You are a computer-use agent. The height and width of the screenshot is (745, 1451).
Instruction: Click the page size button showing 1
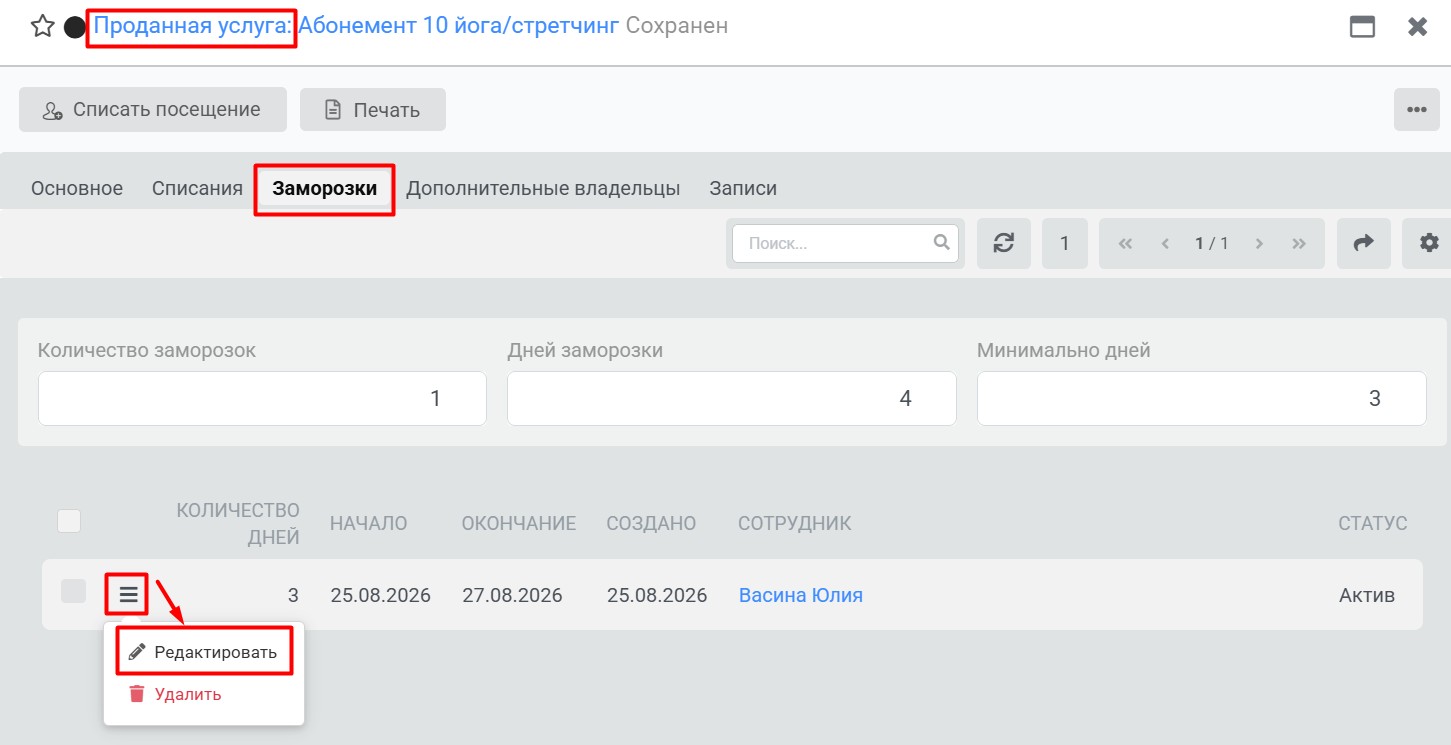pyautogui.click(x=1065, y=243)
